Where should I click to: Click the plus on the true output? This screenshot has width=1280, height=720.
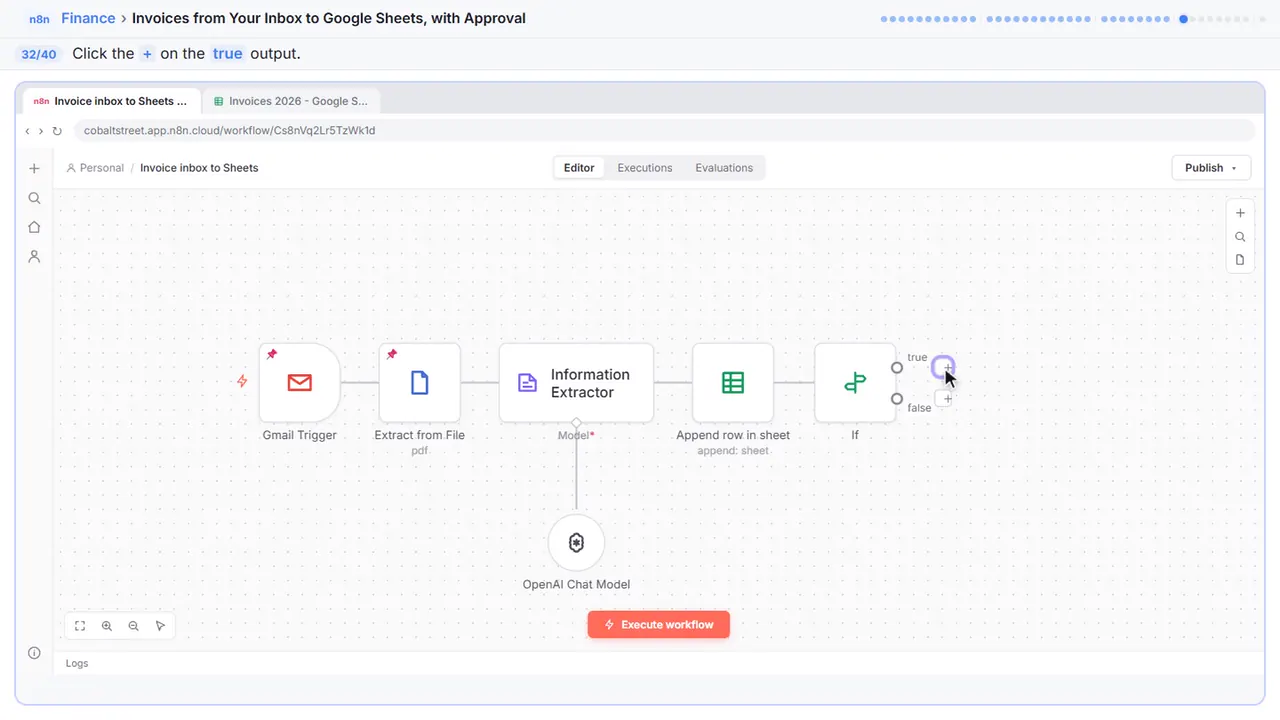click(943, 368)
